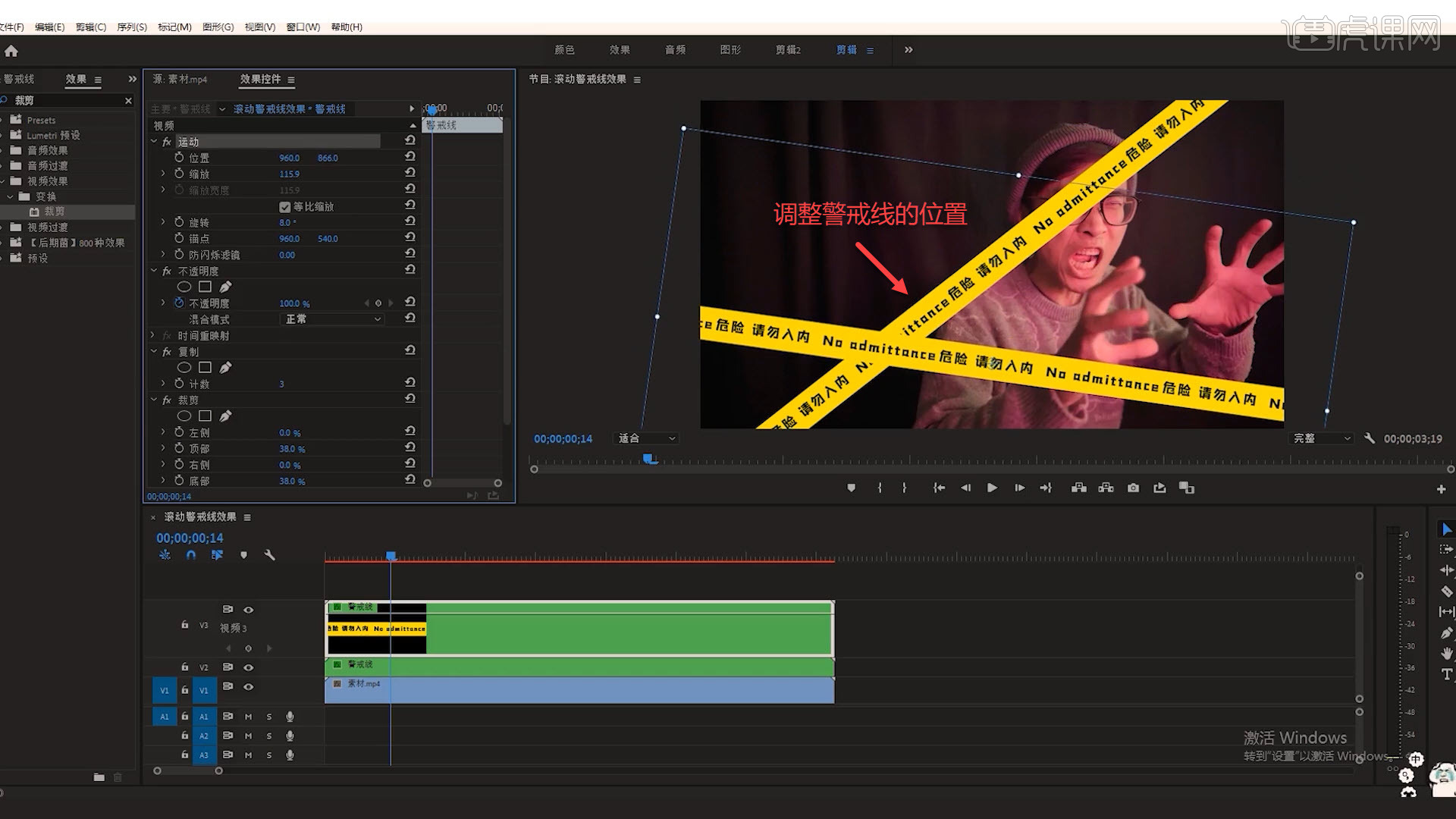The height and width of the screenshot is (819, 1456).
Task: Add a marker in the timeline
Action: [243, 555]
